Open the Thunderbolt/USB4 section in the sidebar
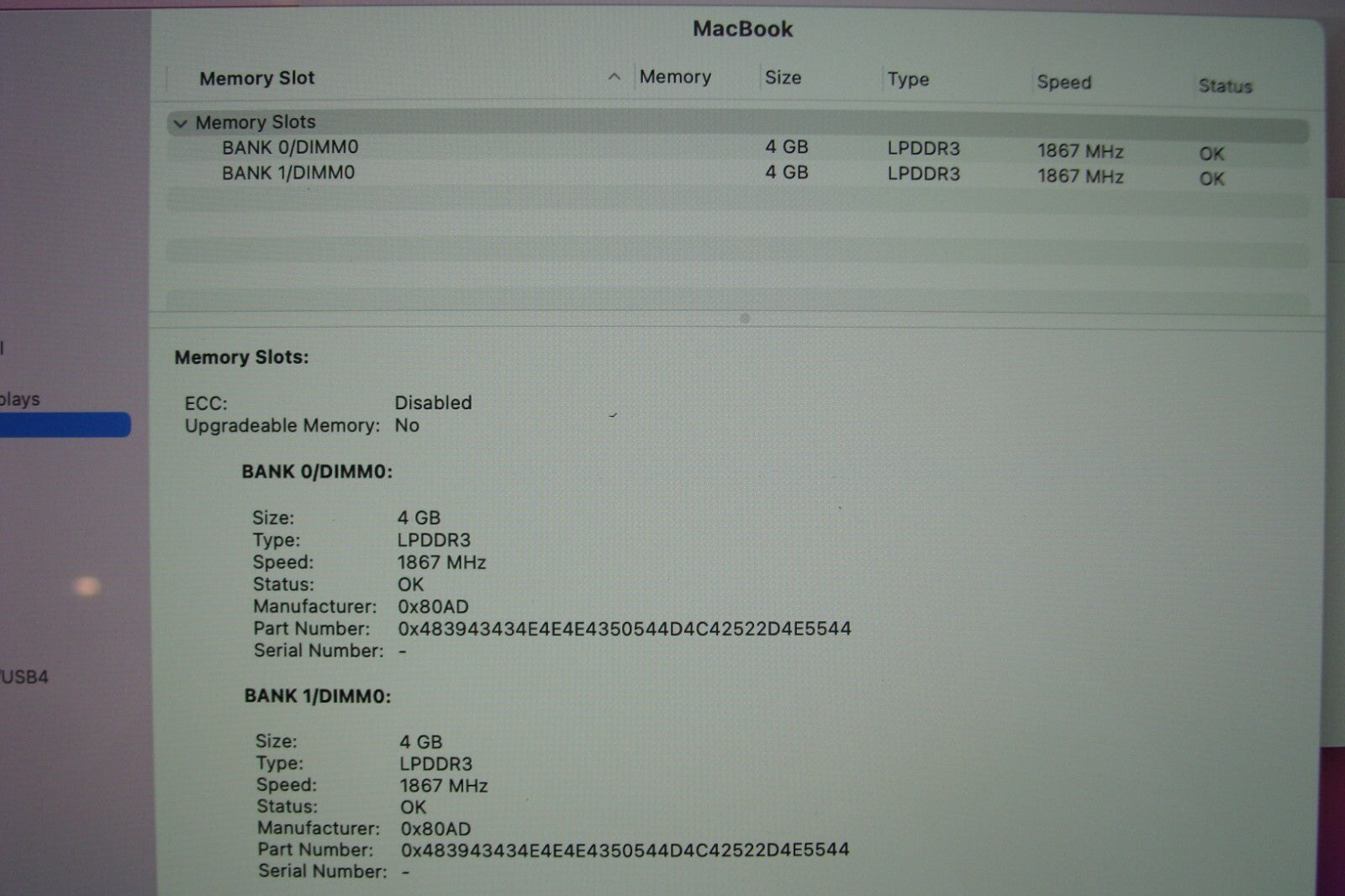This screenshot has width=1345, height=896. pos(24,675)
